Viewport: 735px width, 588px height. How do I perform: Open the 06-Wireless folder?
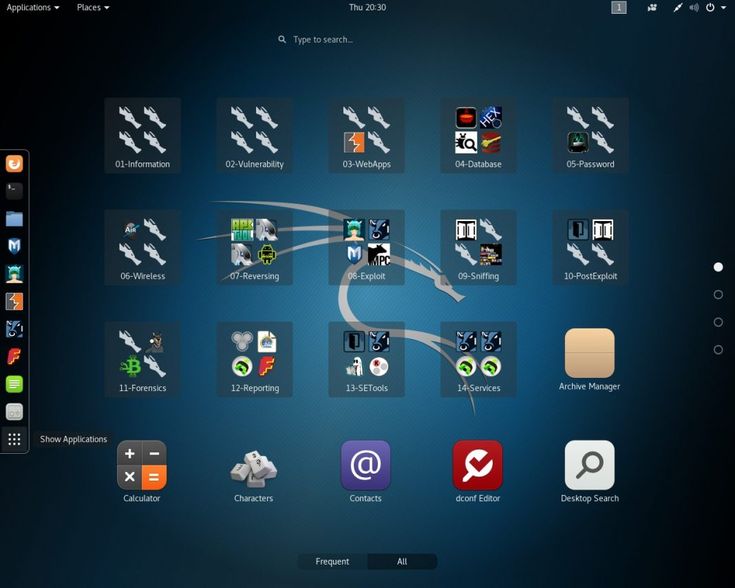point(142,248)
